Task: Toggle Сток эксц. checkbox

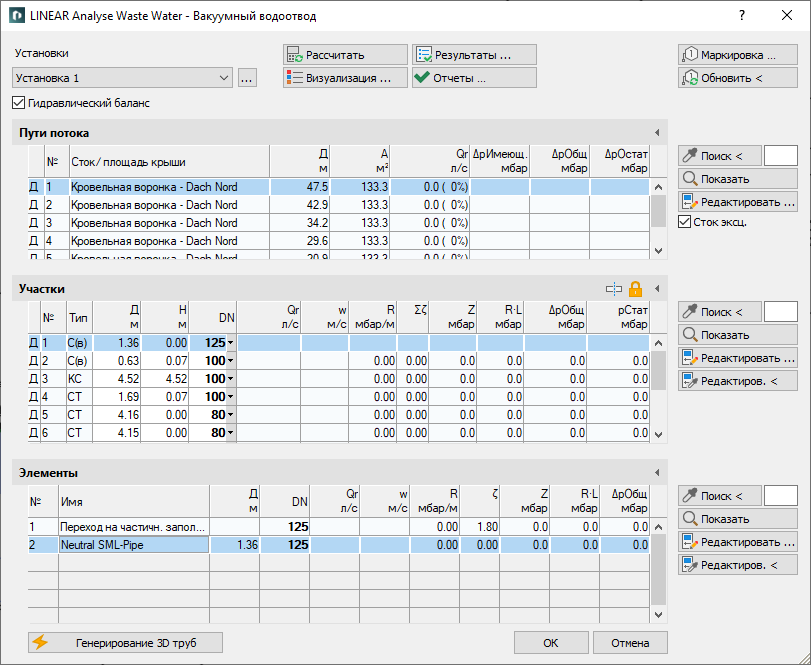Action: (x=684, y=222)
